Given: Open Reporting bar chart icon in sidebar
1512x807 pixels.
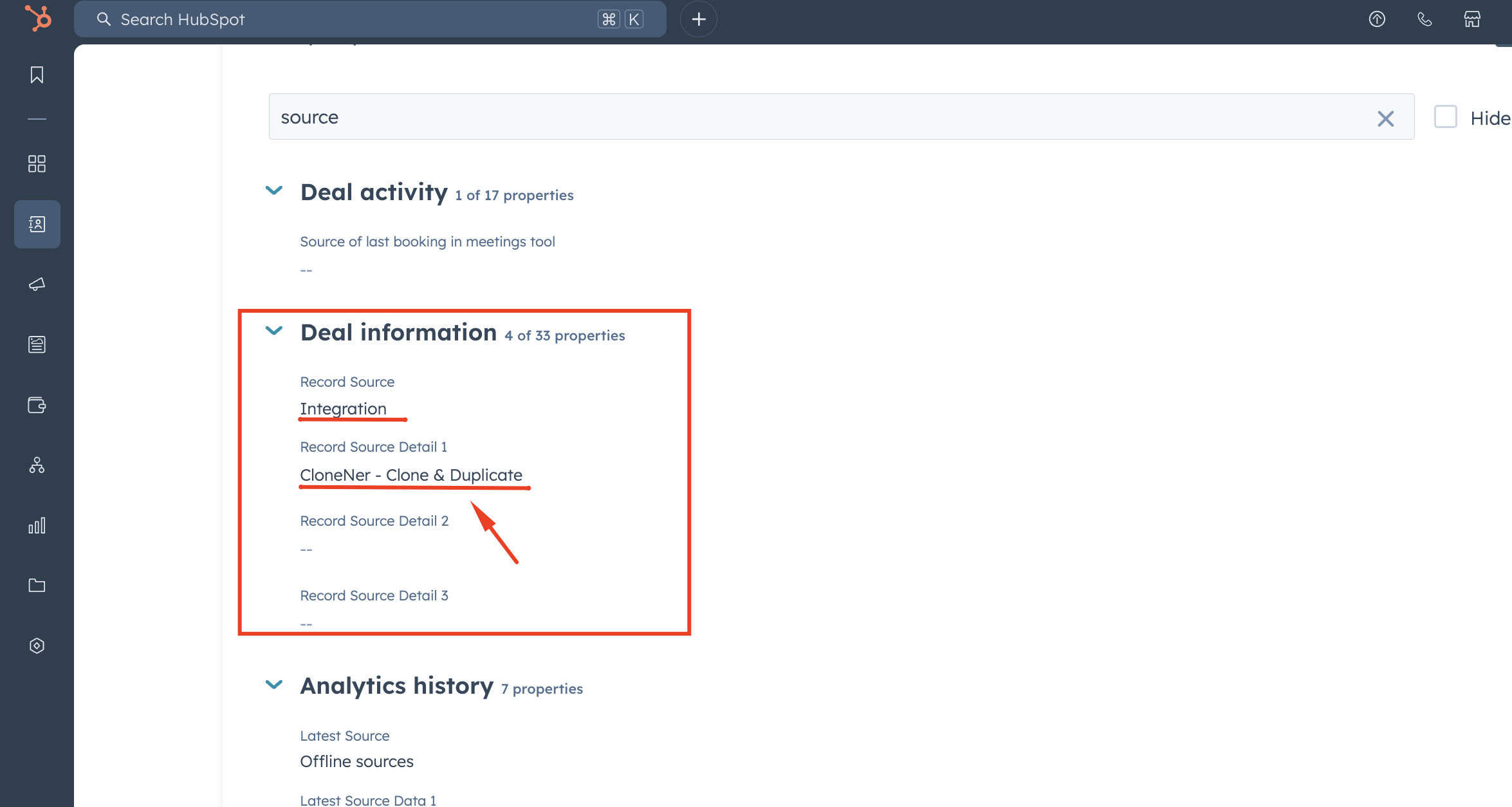Looking at the screenshot, I should tap(37, 525).
